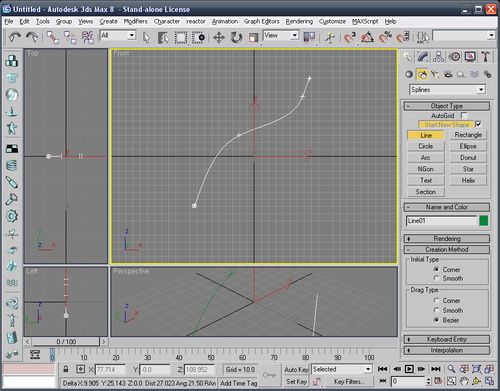Select Corner under Drag Type

436,300
